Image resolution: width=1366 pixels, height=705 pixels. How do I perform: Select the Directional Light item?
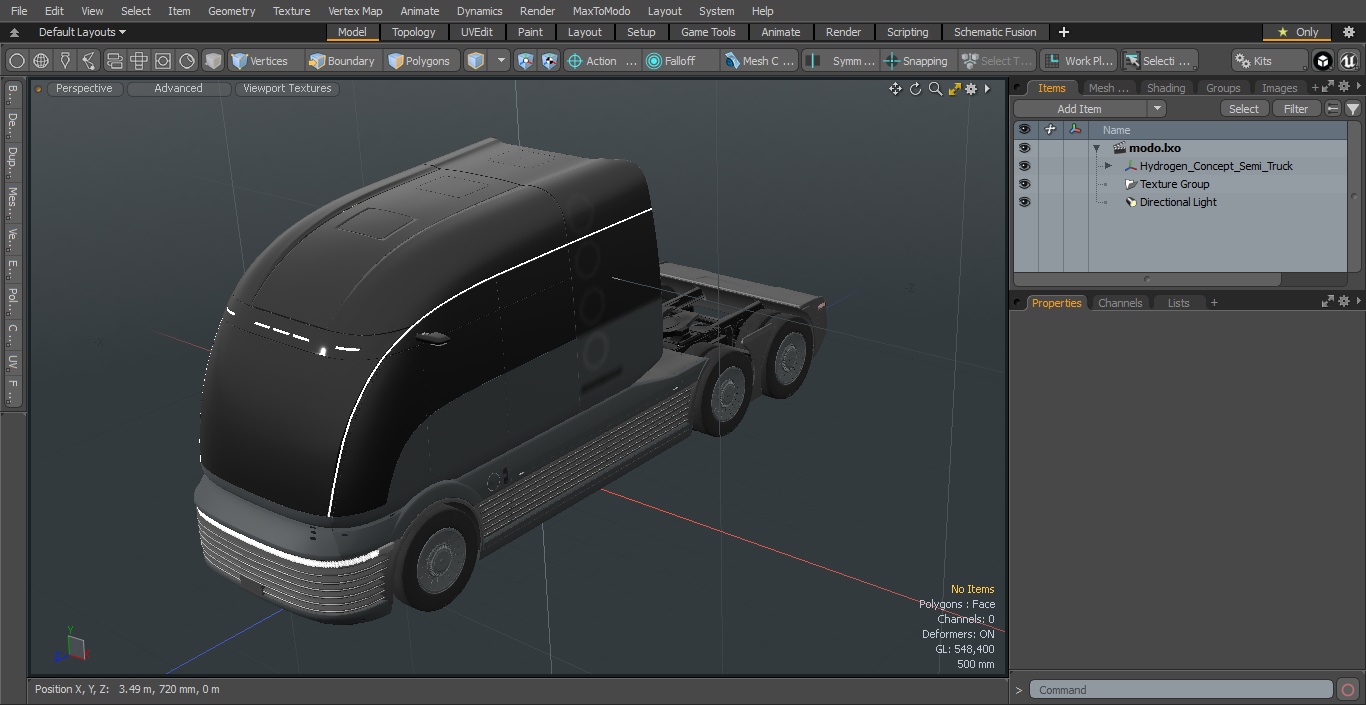[x=1178, y=202]
